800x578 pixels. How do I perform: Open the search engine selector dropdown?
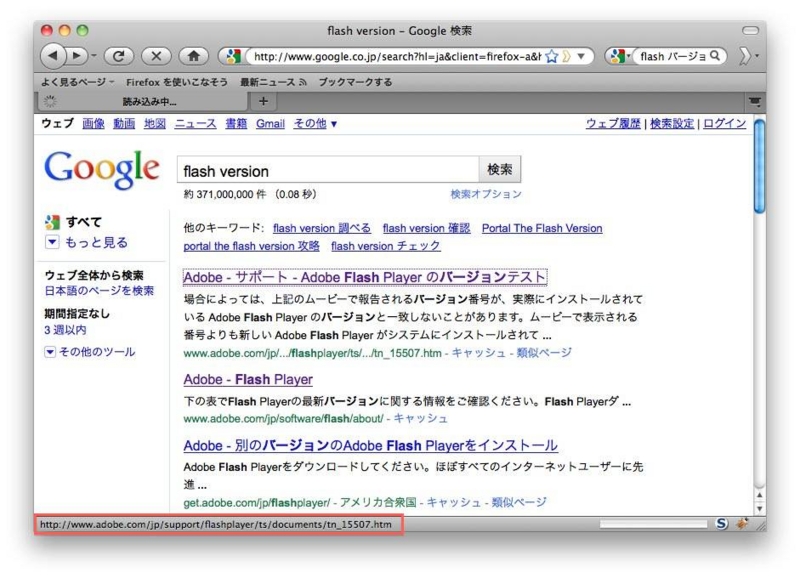(619, 56)
